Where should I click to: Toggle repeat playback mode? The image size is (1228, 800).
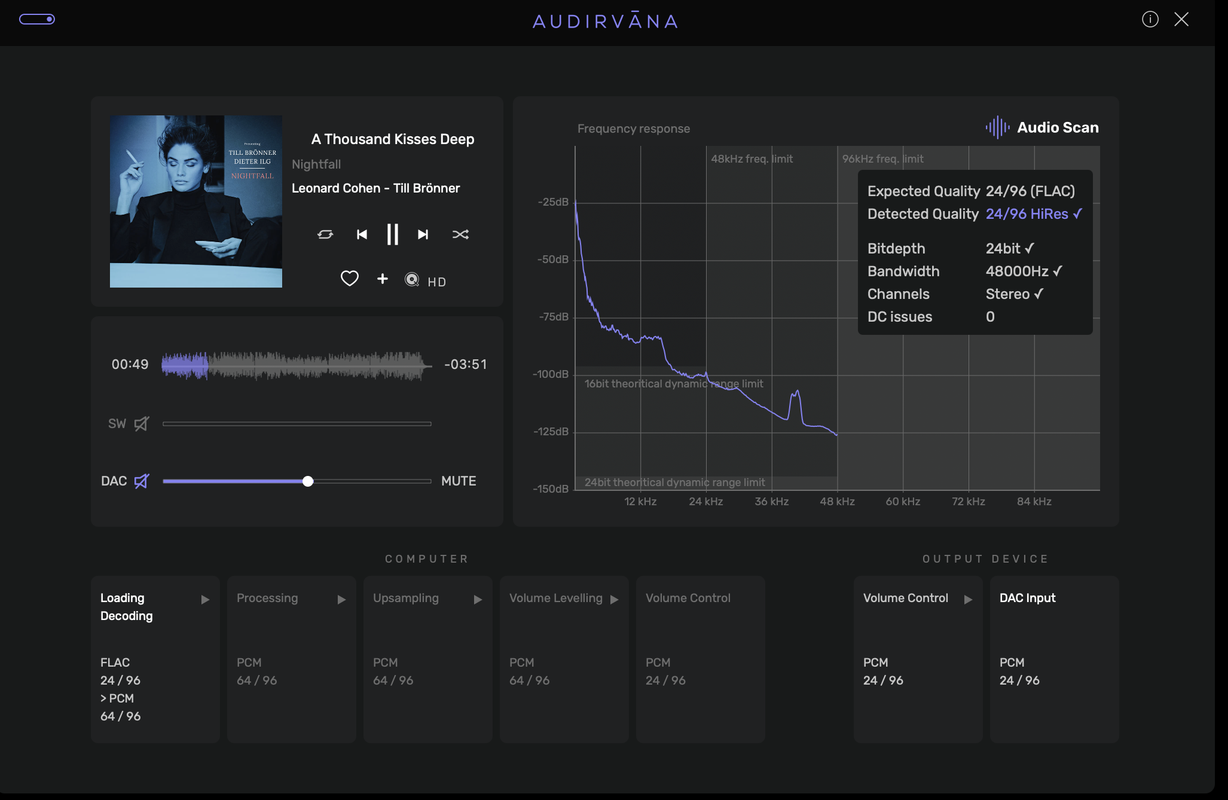click(325, 234)
